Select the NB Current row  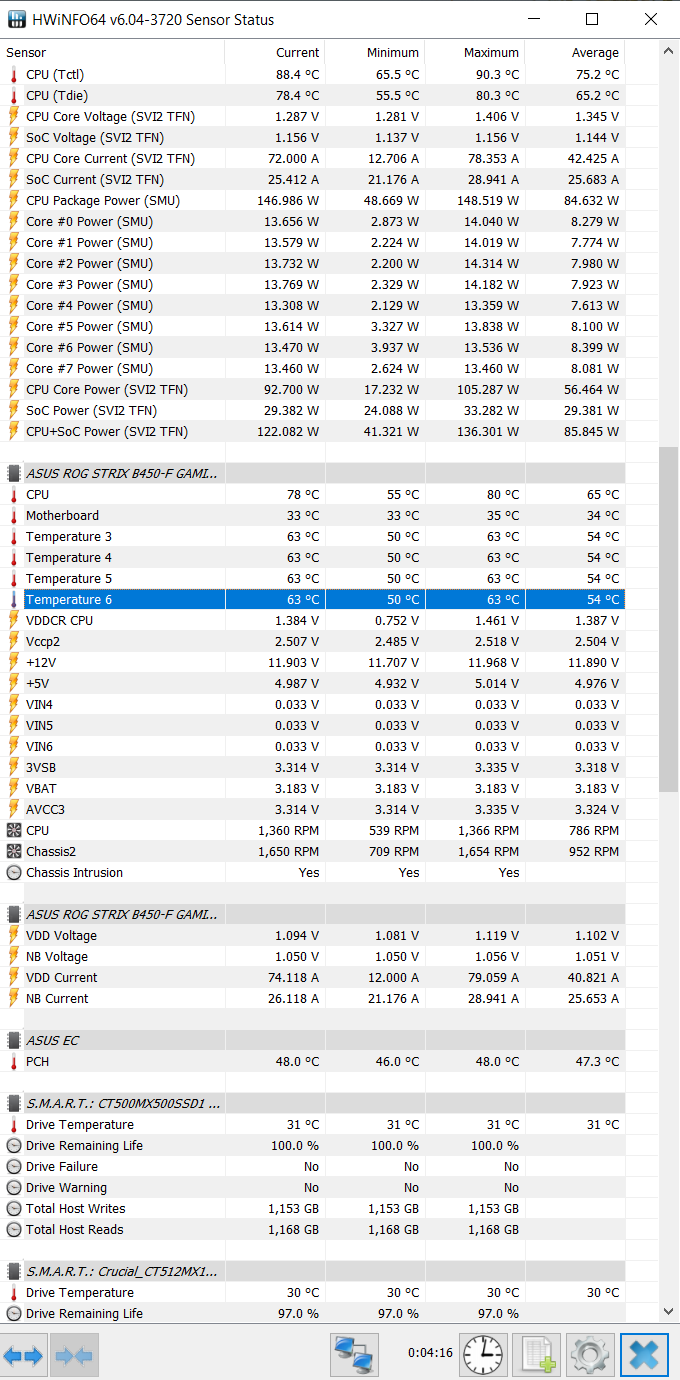tap(313, 998)
